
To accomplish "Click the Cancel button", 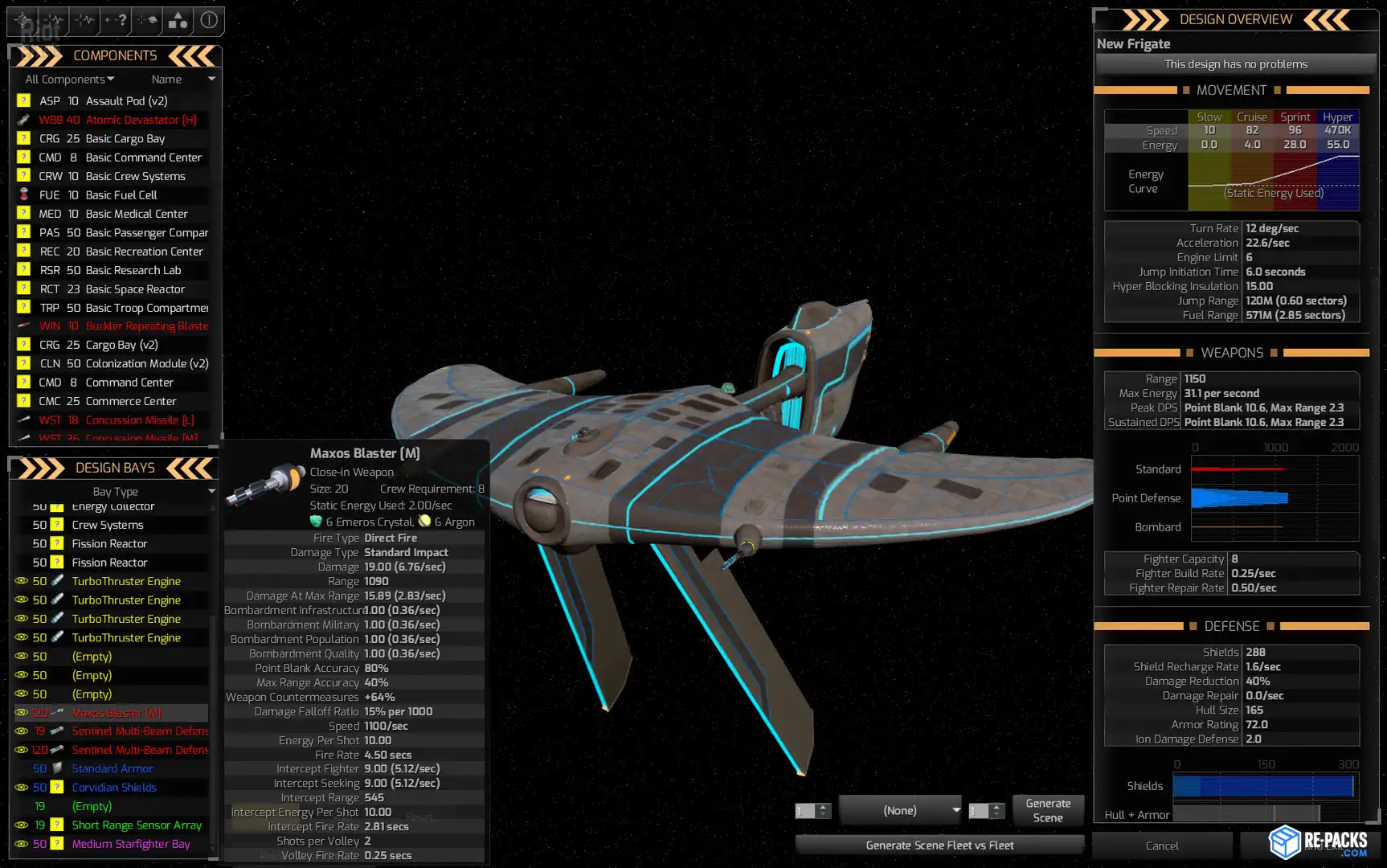I will 1161,845.
